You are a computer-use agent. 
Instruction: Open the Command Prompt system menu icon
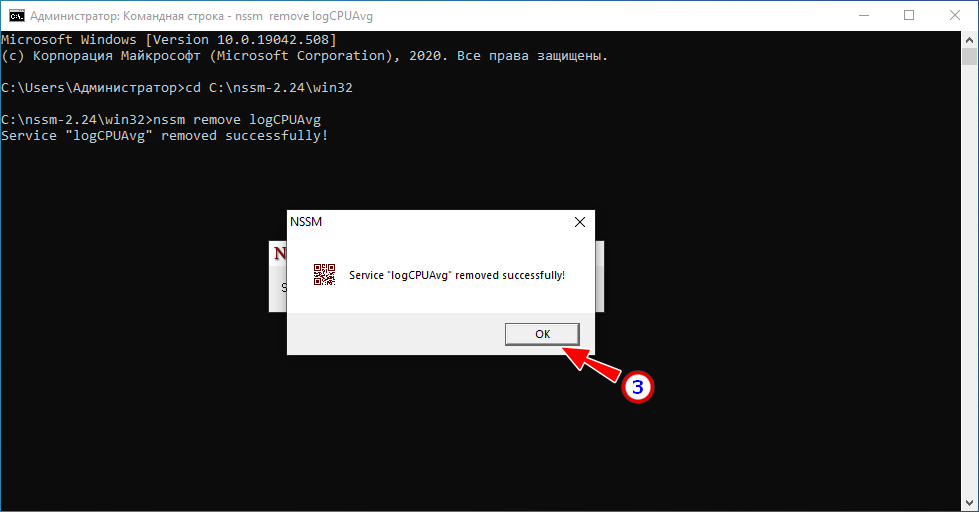[x=16, y=16]
